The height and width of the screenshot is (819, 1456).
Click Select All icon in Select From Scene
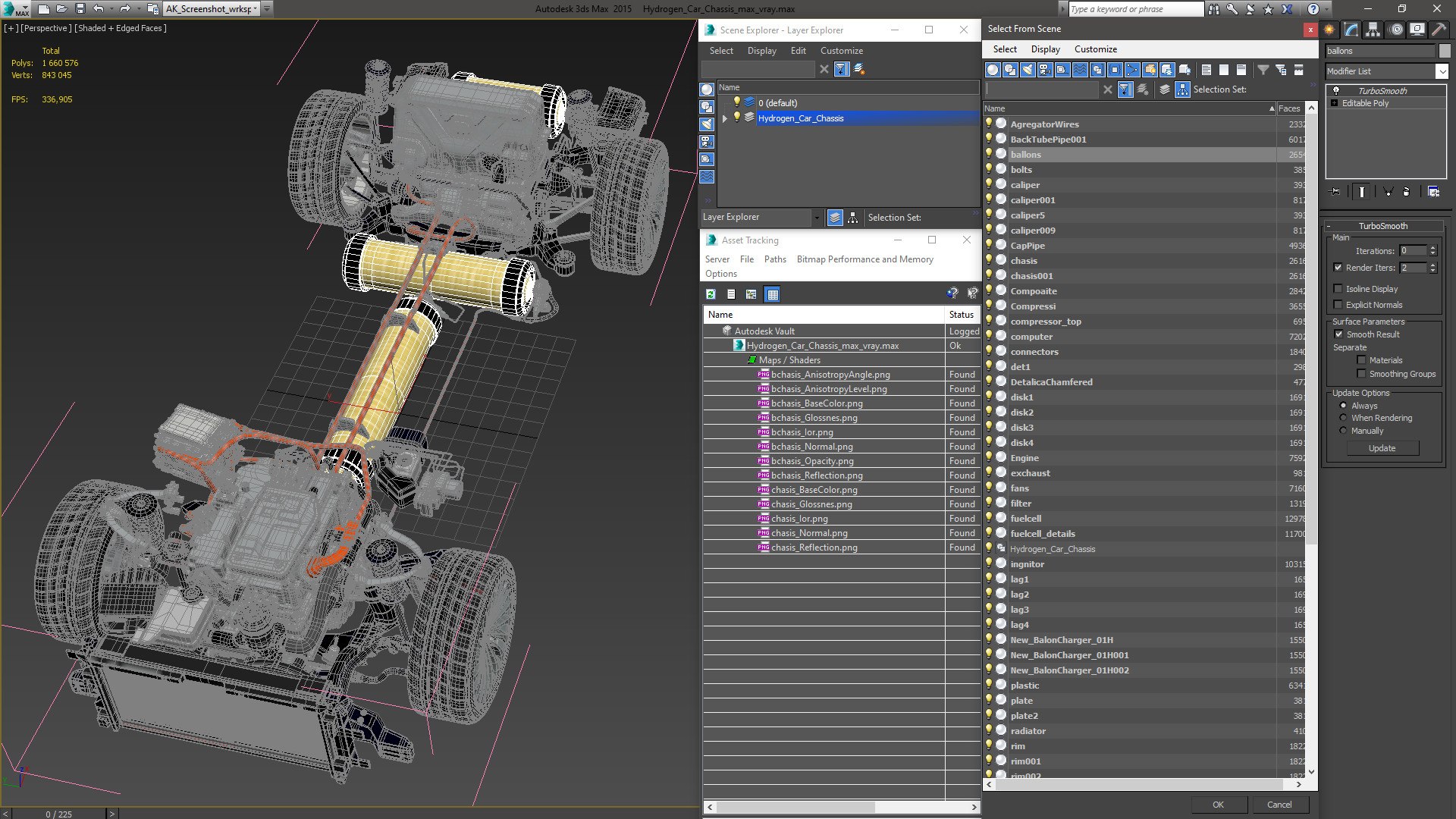(1207, 70)
